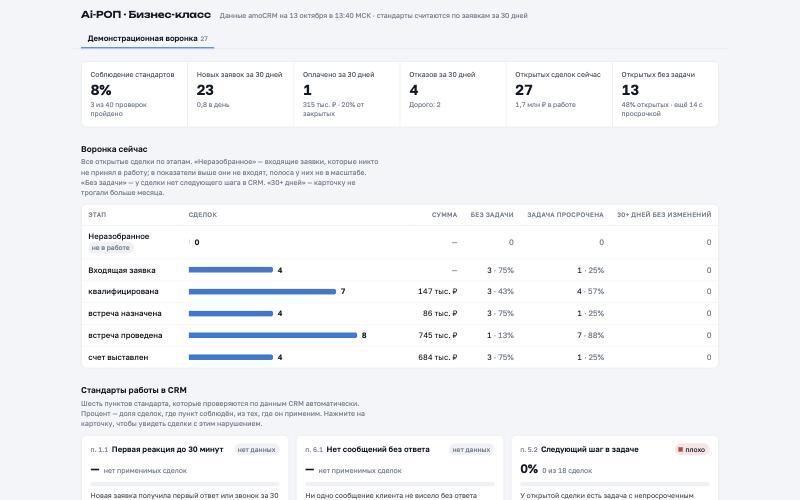Click the ЗАДАЧА ПРОСРОЧЕНА column header
Viewport: 800px width, 500px height.
[x=565, y=215]
